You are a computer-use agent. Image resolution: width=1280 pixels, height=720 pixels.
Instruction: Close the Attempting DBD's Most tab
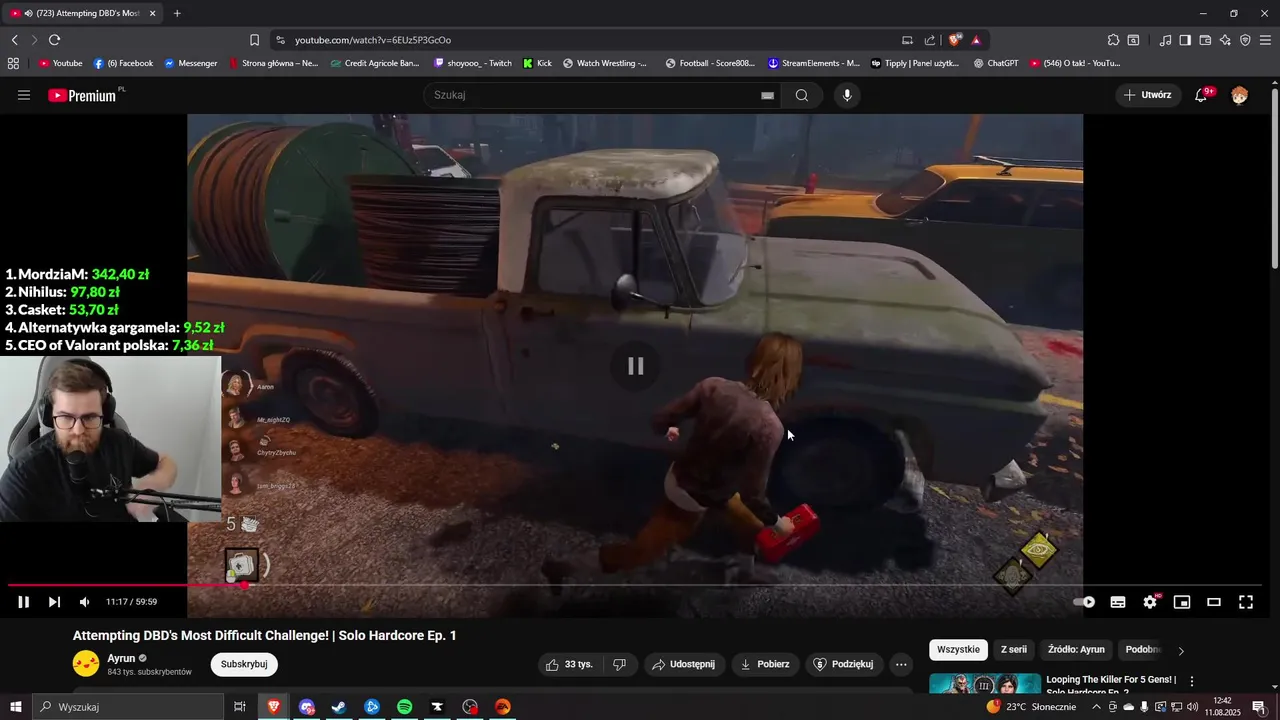(x=152, y=13)
